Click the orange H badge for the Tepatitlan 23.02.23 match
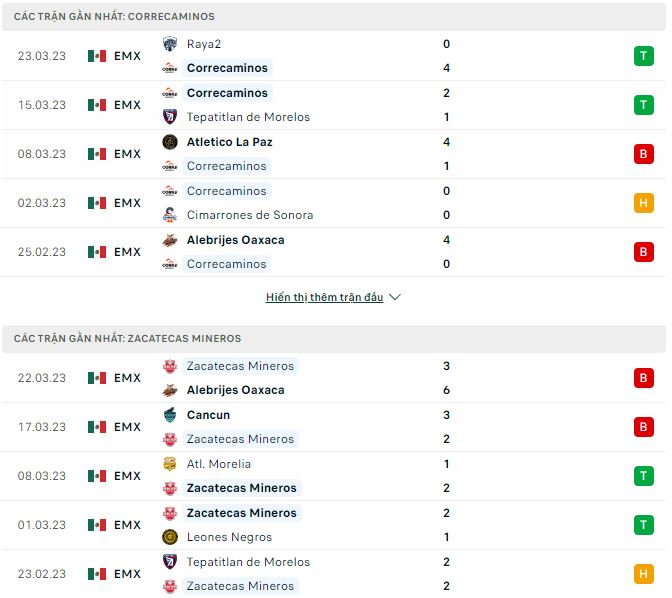The width and height of the screenshot is (672, 598). [x=643, y=574]
